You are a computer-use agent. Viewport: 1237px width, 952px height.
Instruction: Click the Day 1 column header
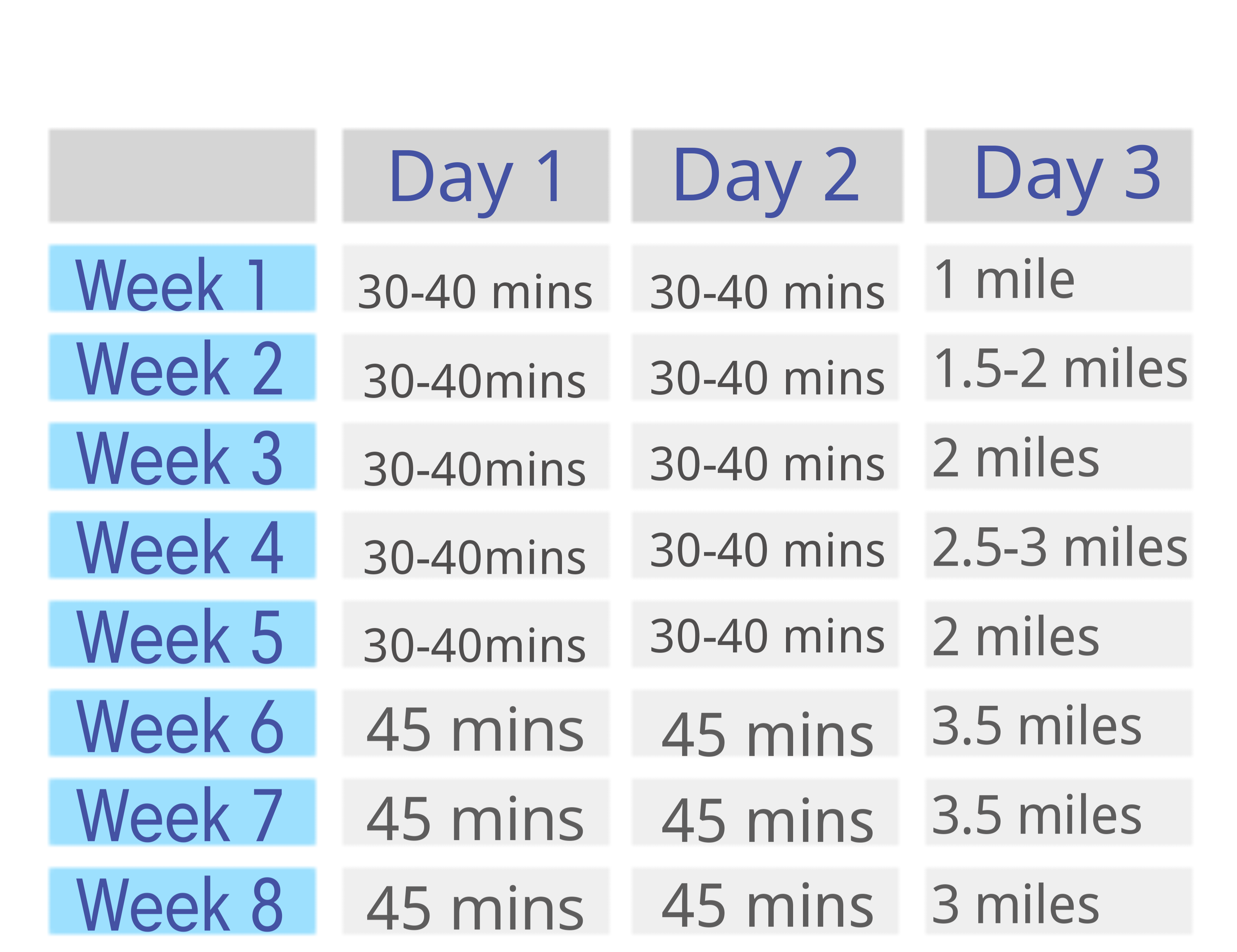(x=476, y=176)
